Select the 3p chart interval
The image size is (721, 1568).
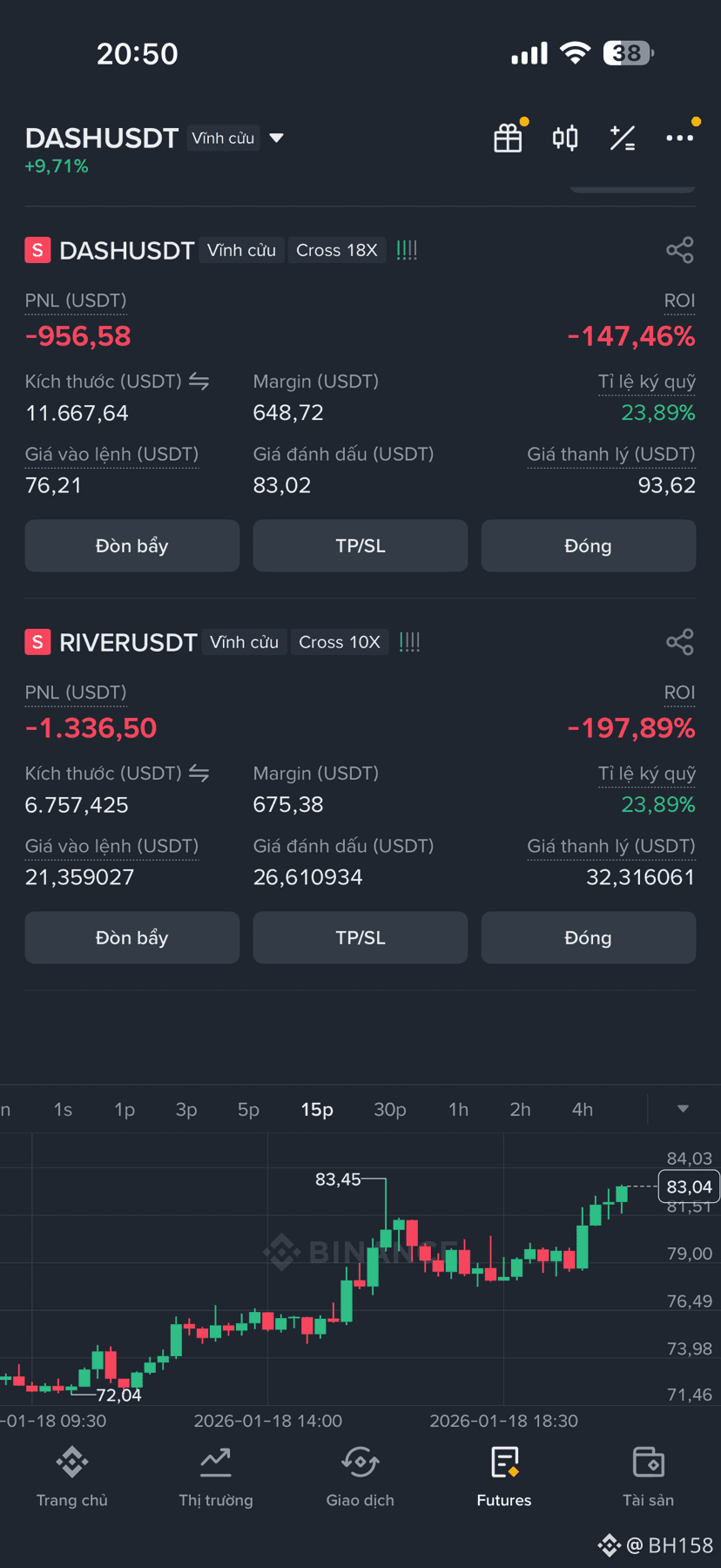pos(186,1109)
